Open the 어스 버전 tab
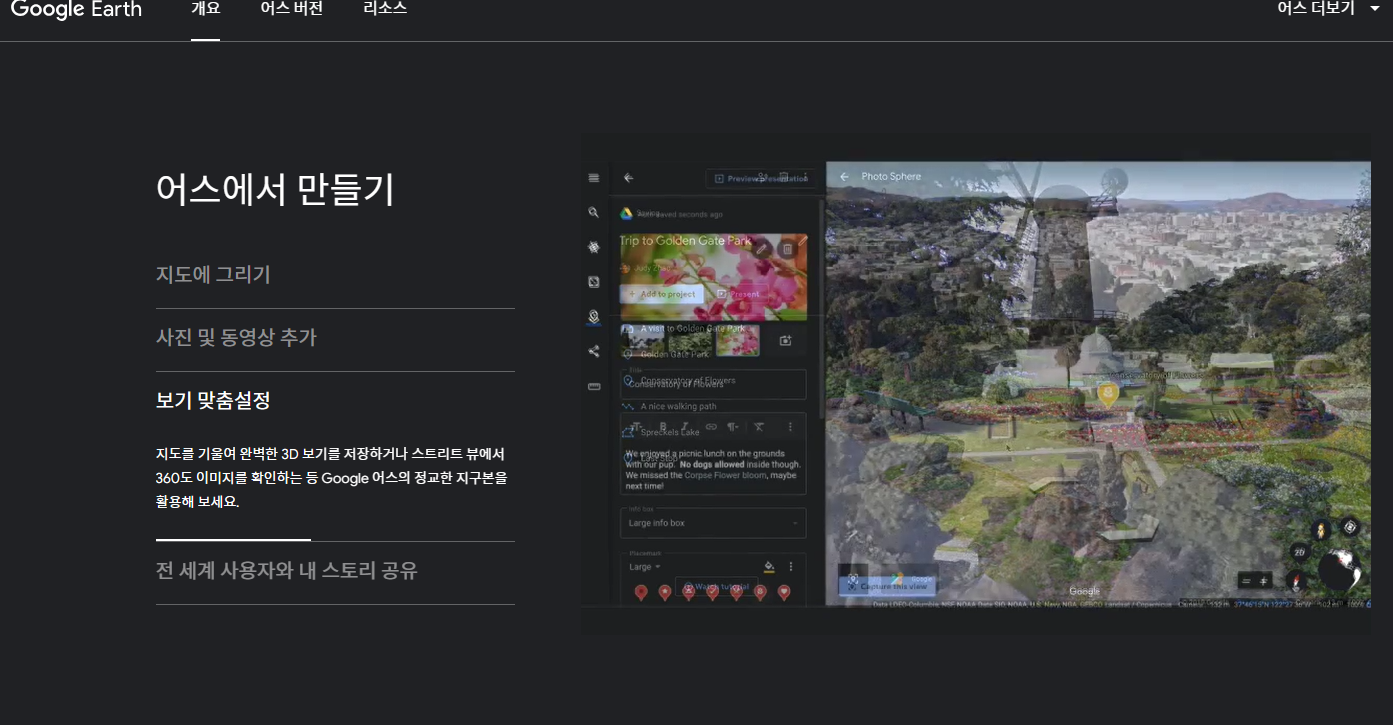The width and height of the screenshot is (1393, 725). [291, 9]
